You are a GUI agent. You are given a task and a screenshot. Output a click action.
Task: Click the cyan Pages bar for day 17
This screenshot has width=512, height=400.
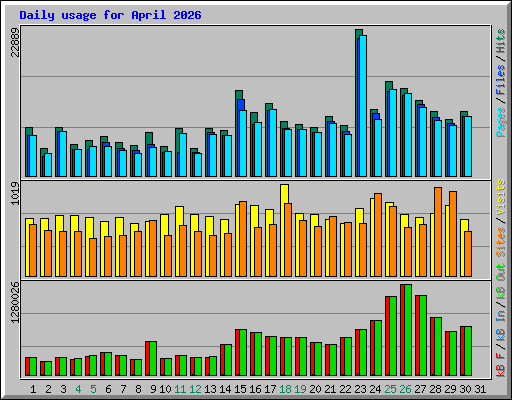coord(273,143)
